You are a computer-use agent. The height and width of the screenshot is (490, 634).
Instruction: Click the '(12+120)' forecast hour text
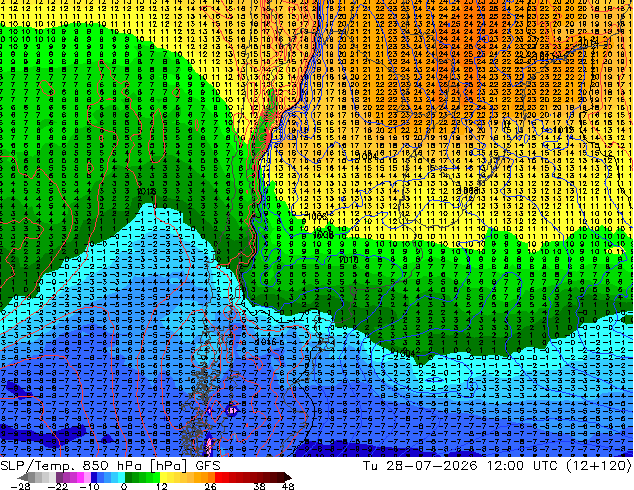click(x=598, y=465)
